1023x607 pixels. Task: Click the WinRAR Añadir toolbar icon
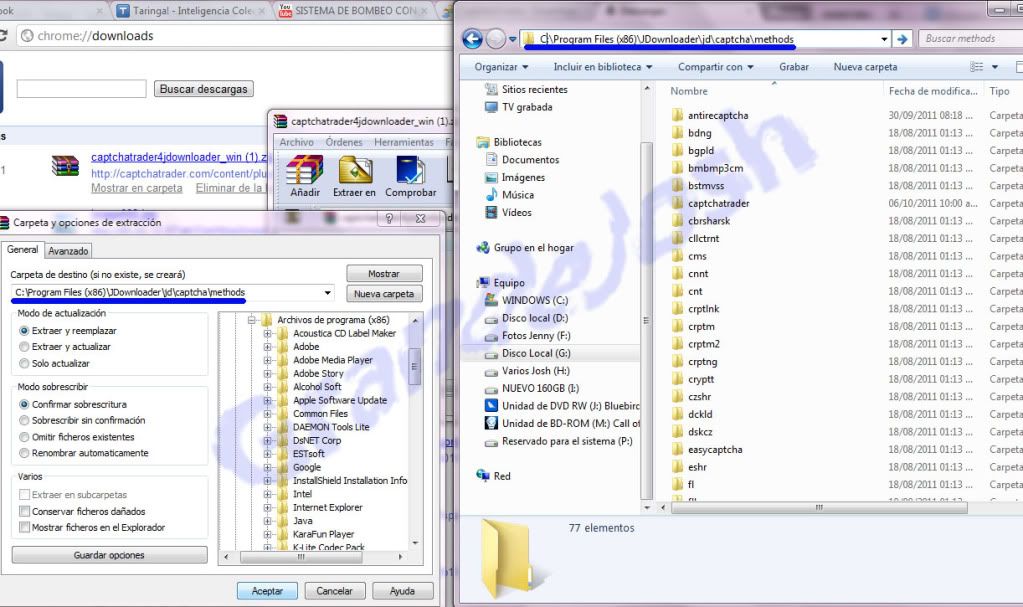(305, 171)
